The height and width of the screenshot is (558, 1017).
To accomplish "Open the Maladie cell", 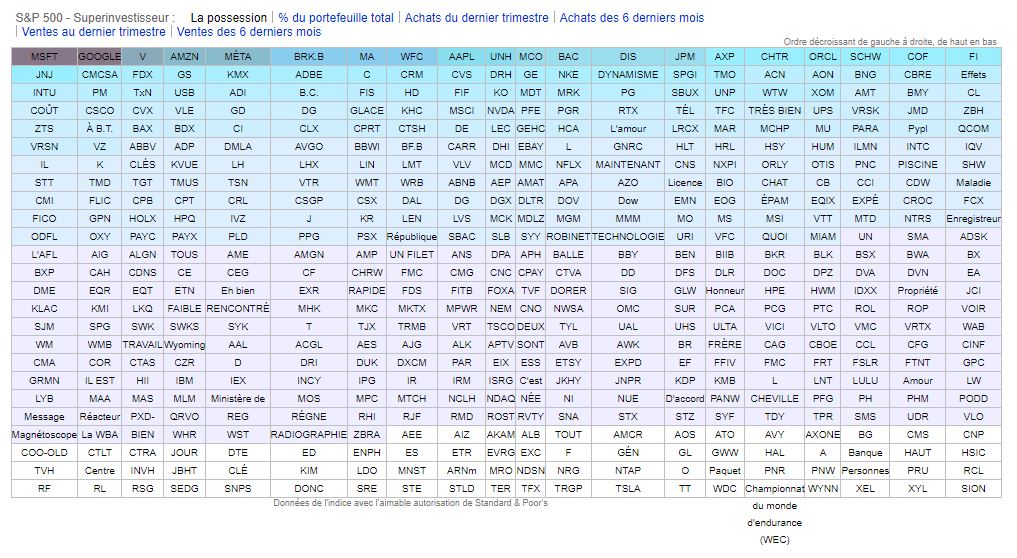I will click(974, 183).
